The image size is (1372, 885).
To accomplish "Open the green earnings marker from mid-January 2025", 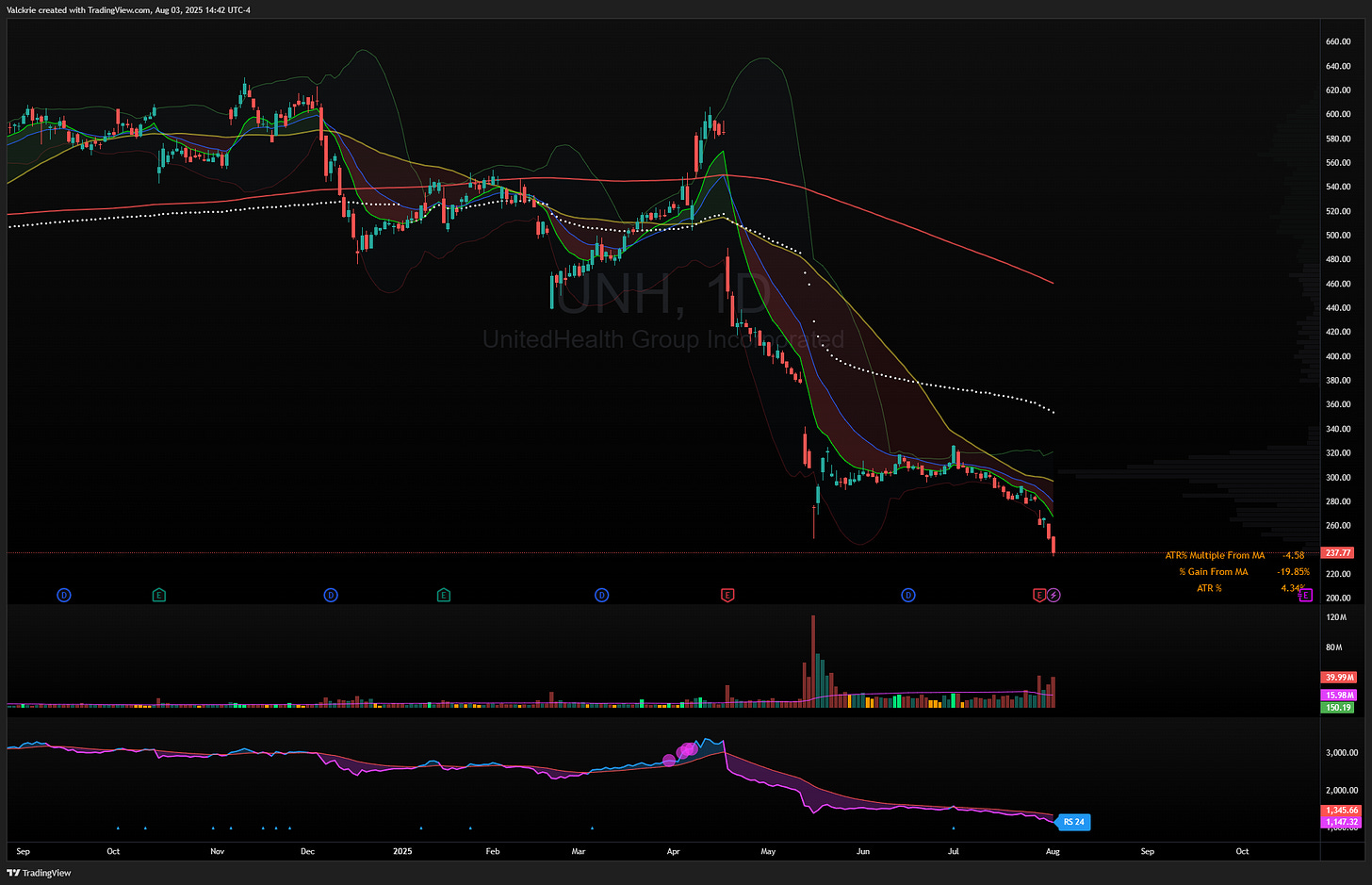I will pos(444,595).
